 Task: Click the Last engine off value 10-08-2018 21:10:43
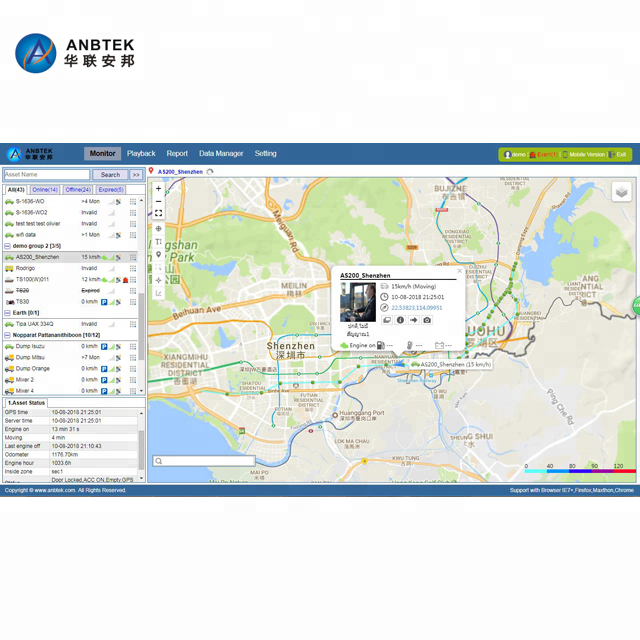[x=76, y=446]
